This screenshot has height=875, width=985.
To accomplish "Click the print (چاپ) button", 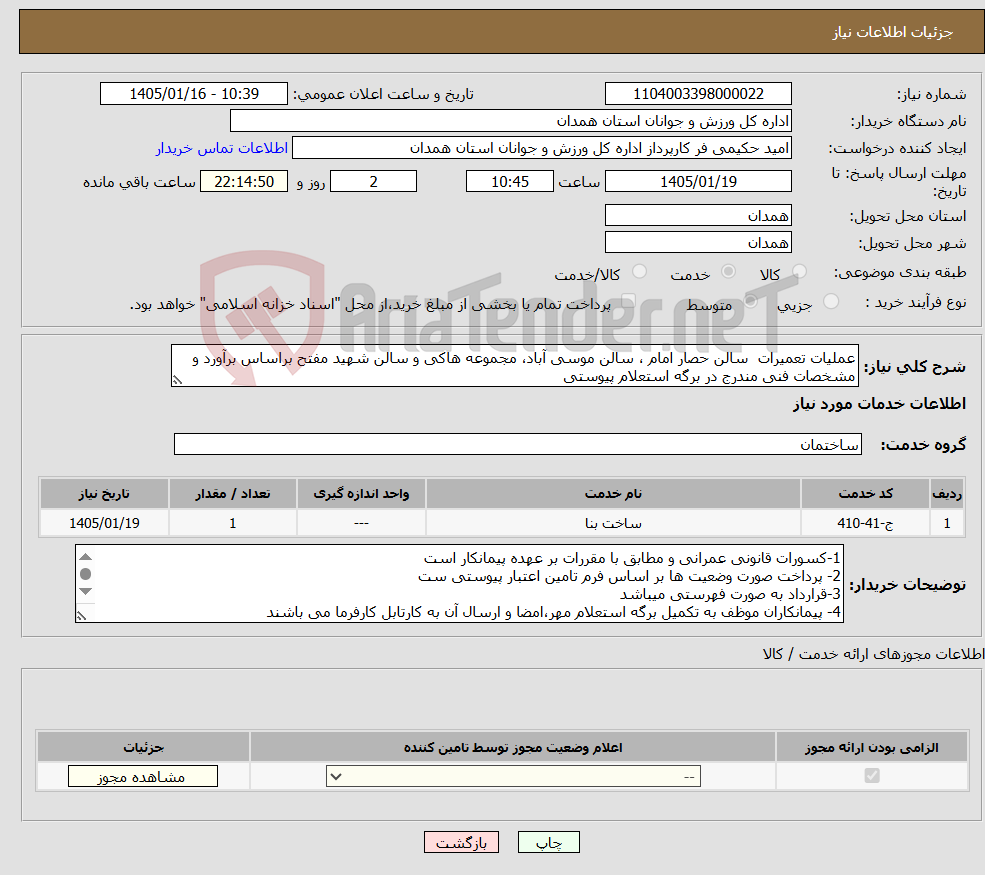I will click(x=548, y=842).
